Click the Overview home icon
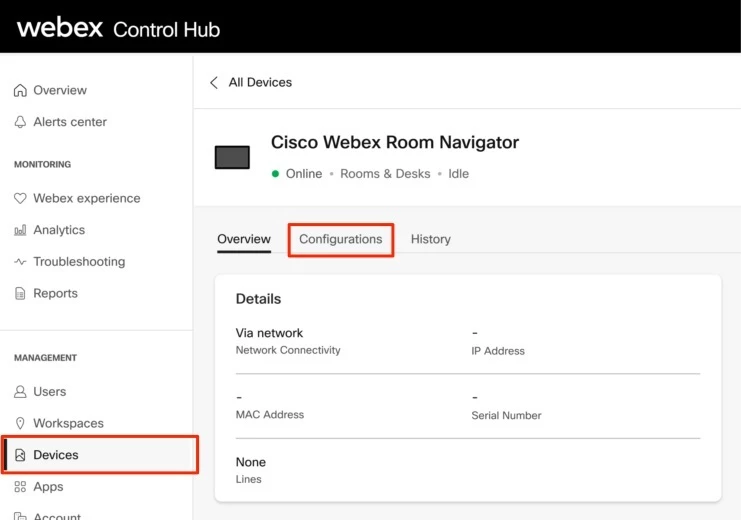 20,90
